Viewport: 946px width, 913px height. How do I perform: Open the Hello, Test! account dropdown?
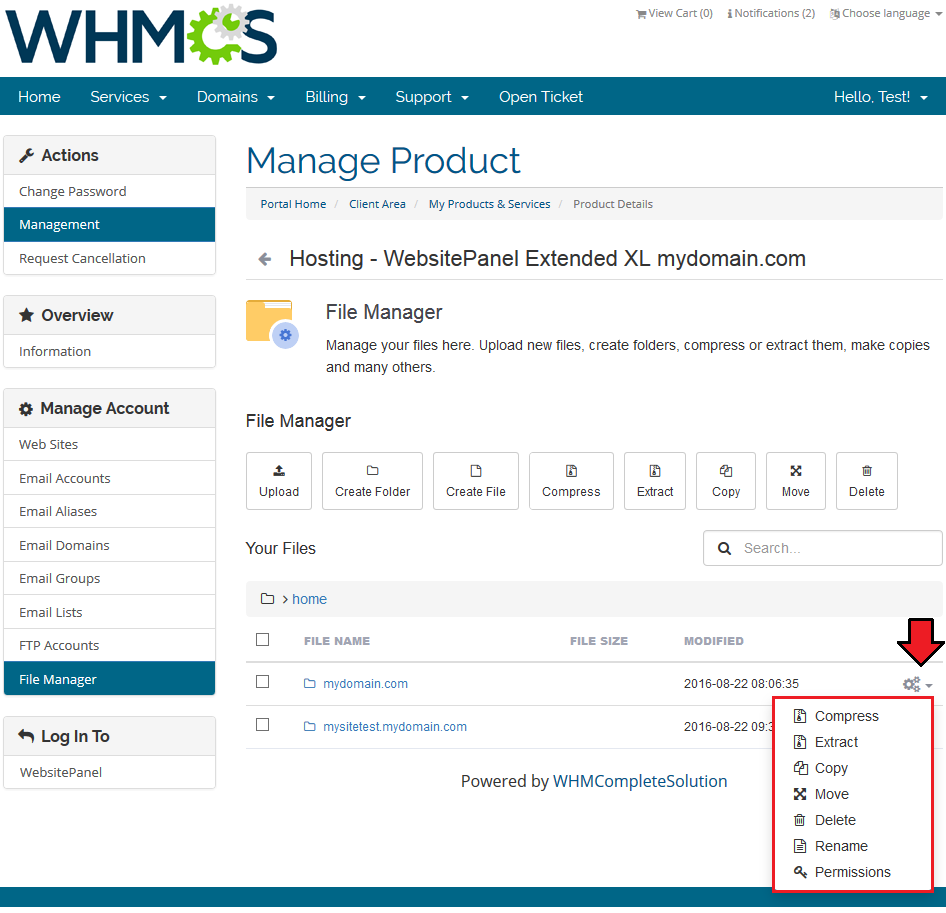click(x=881, y=97)
